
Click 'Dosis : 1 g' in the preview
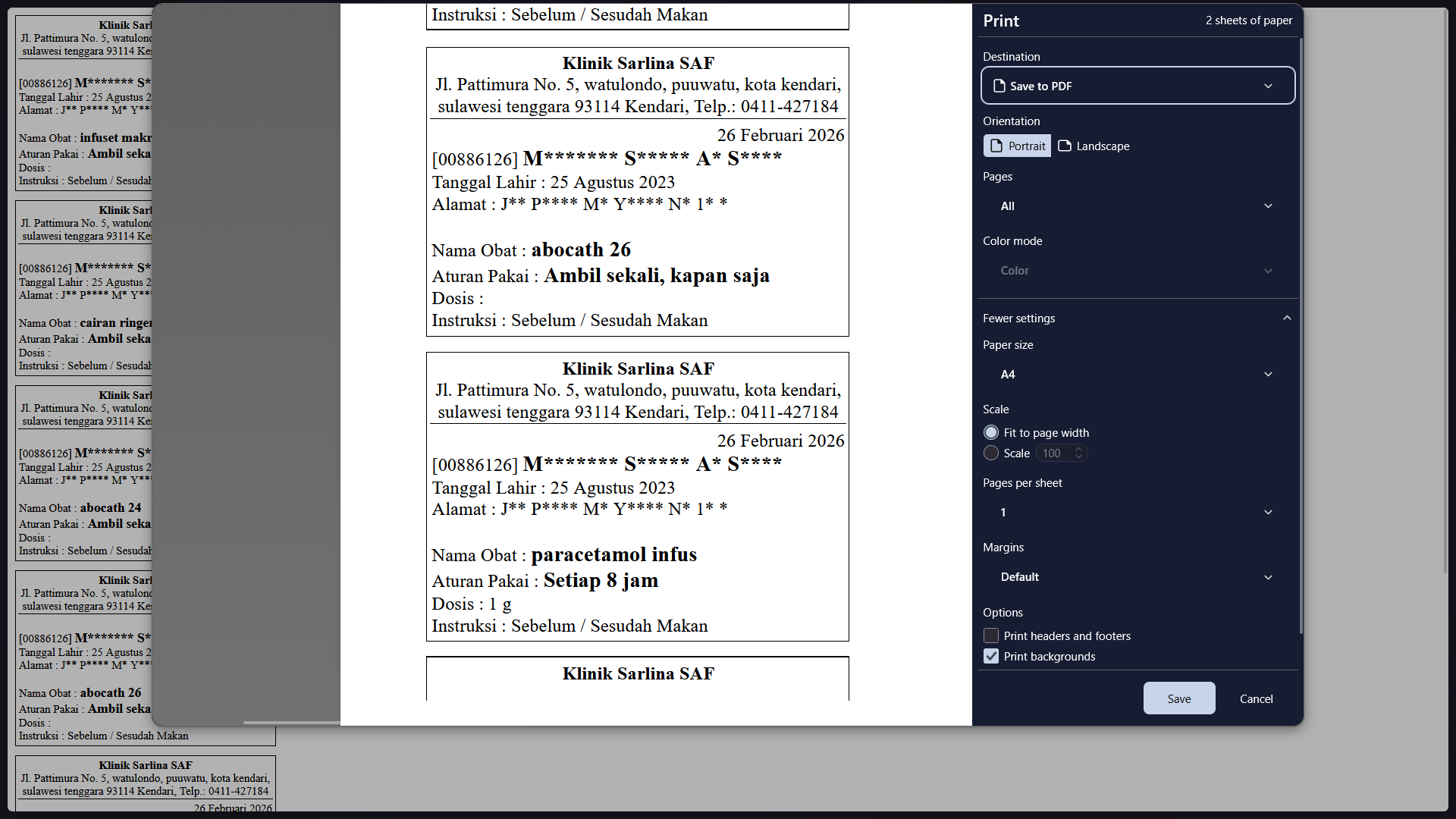point(472,604)
